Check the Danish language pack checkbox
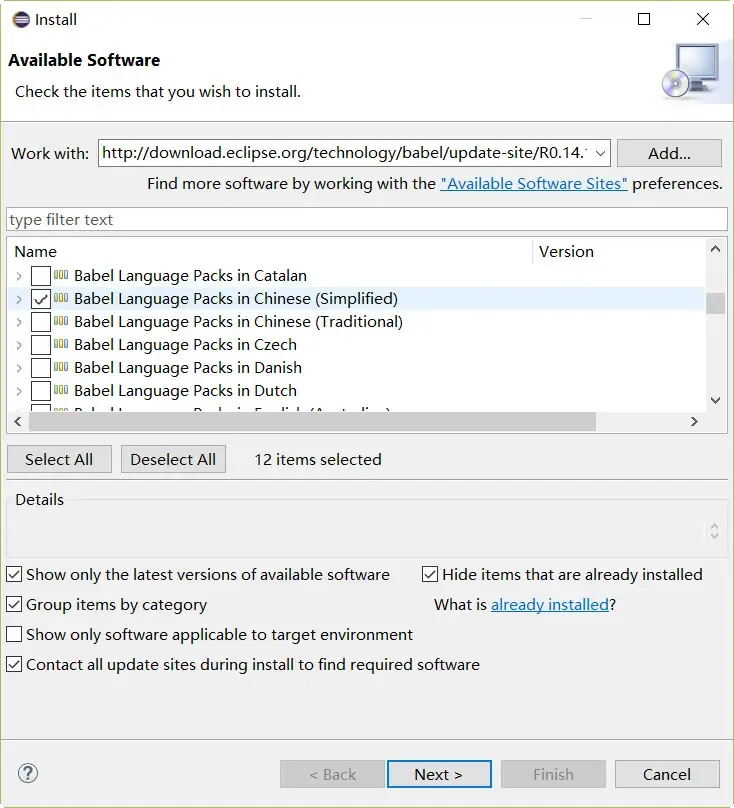Viewport: 734px width, 808px height. point(41,367)
